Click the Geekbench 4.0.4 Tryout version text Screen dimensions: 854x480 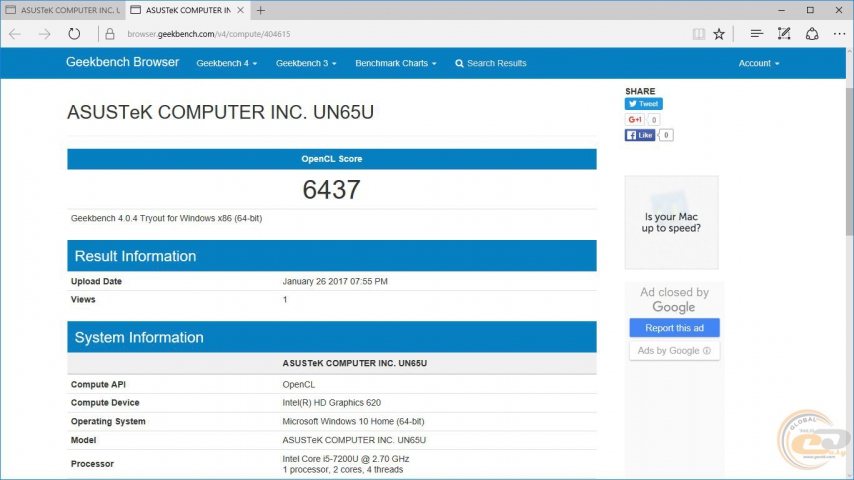[166, 218]
